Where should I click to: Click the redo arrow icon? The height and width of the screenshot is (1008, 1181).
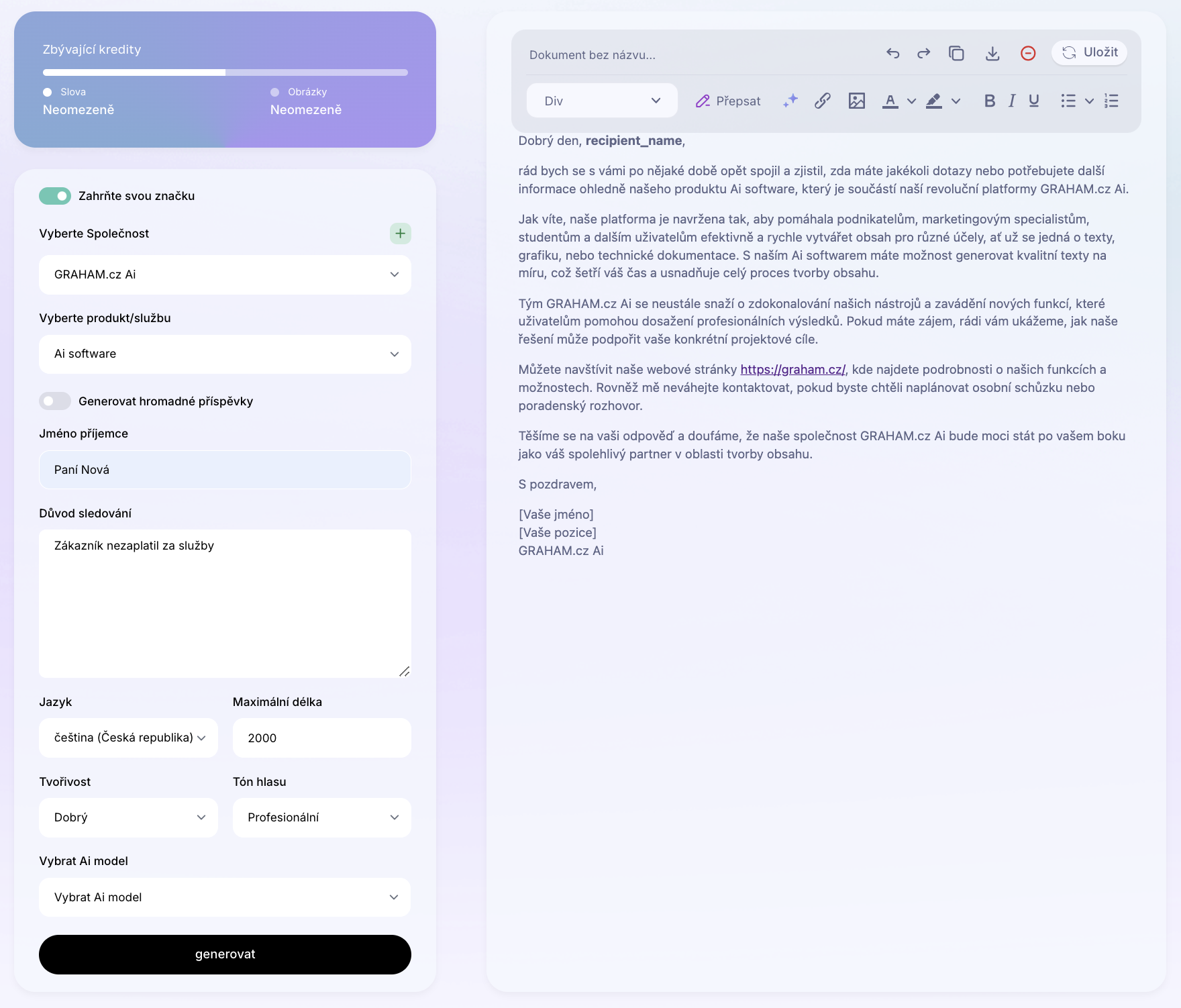coord(924,53)
